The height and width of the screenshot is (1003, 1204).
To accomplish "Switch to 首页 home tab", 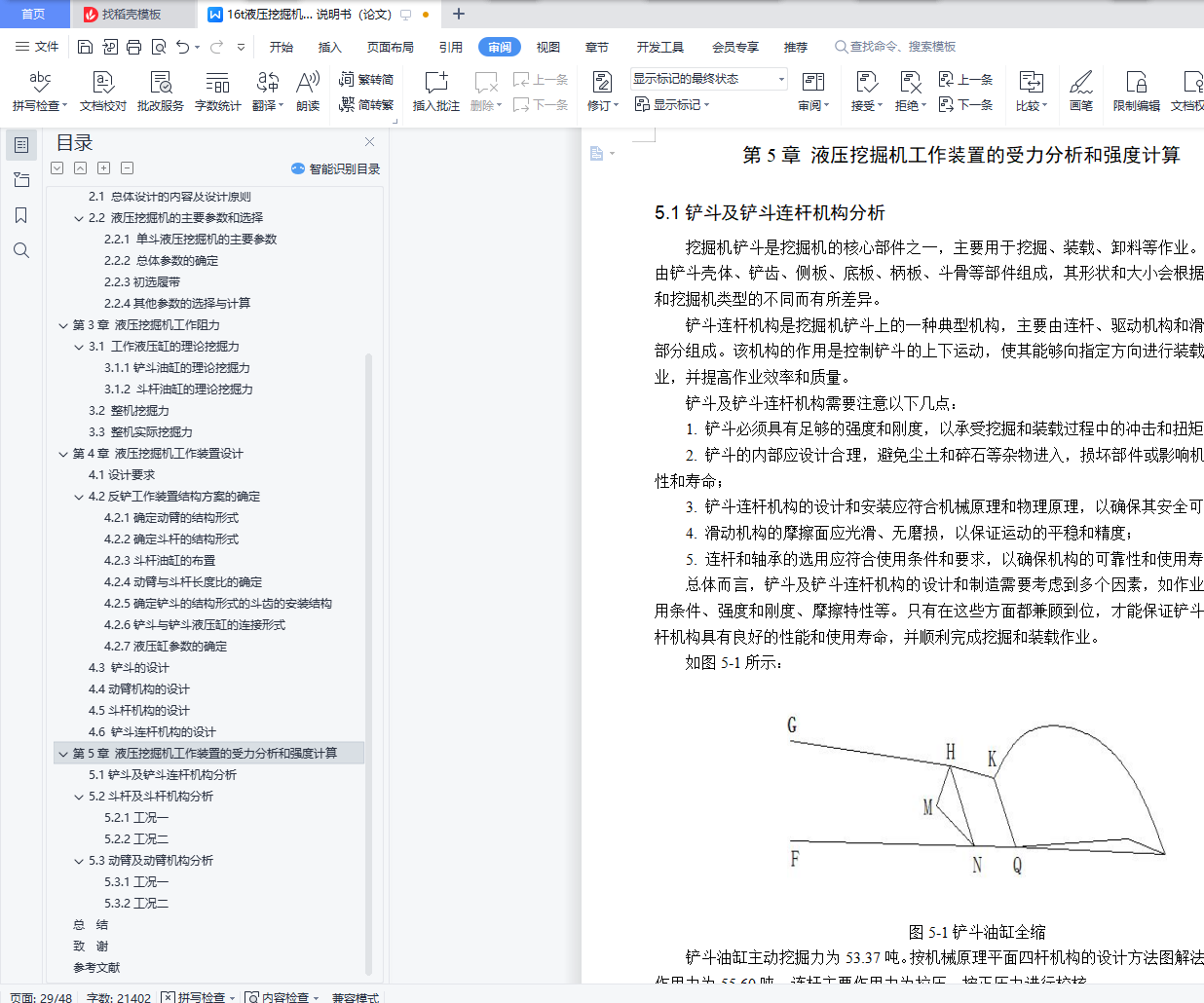I will click(x=34, y=14).
